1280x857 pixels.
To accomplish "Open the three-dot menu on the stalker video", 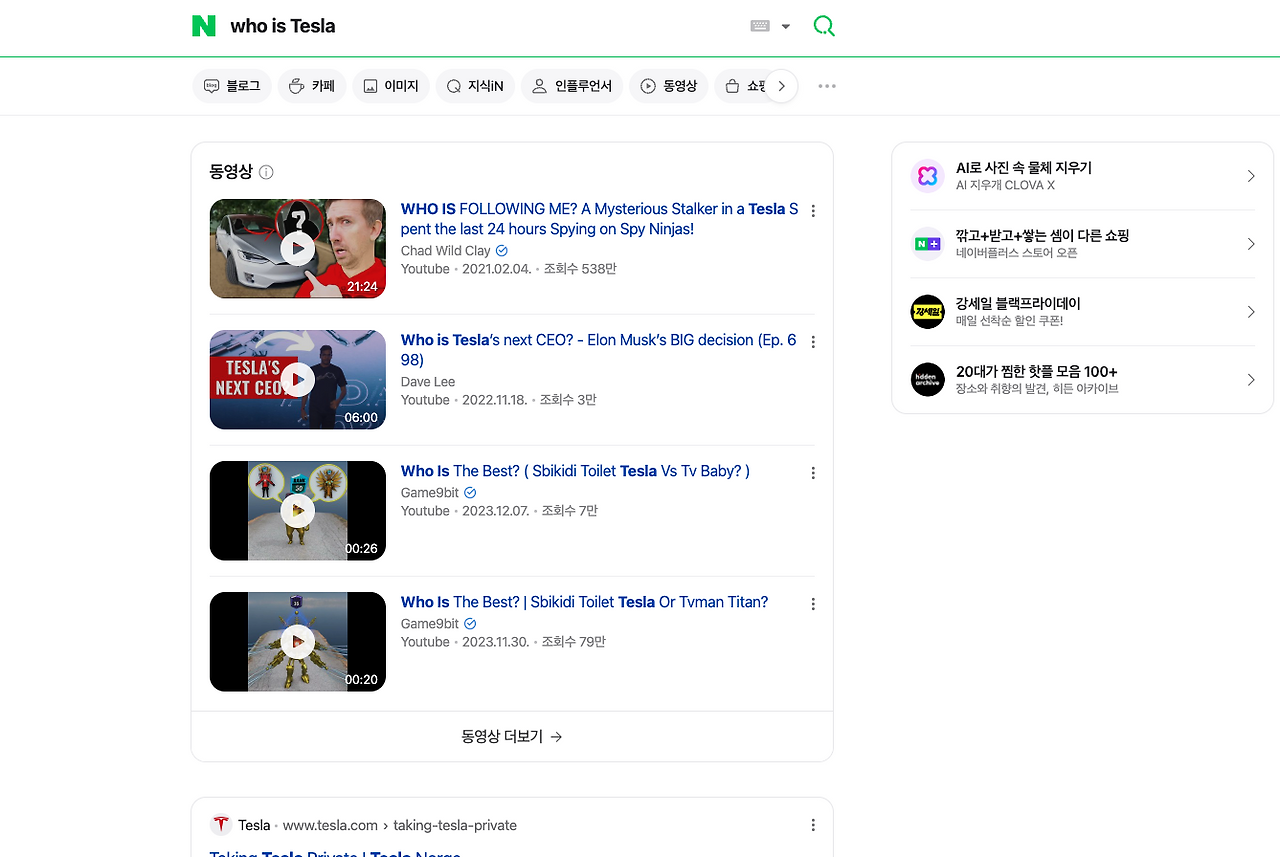I will tap(813, 210).
